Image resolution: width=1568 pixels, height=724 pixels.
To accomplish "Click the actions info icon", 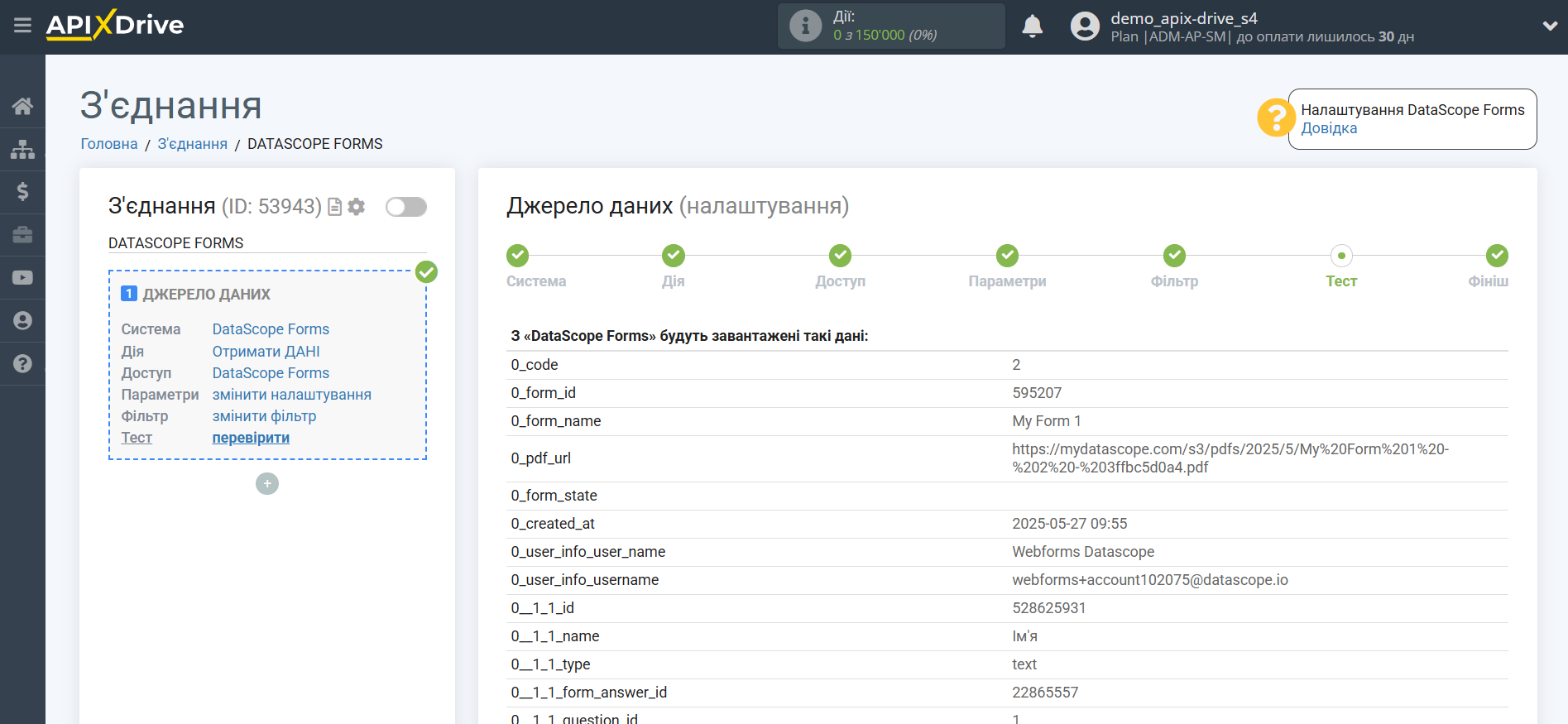I will pyautogui.click(x=805, y=26).
